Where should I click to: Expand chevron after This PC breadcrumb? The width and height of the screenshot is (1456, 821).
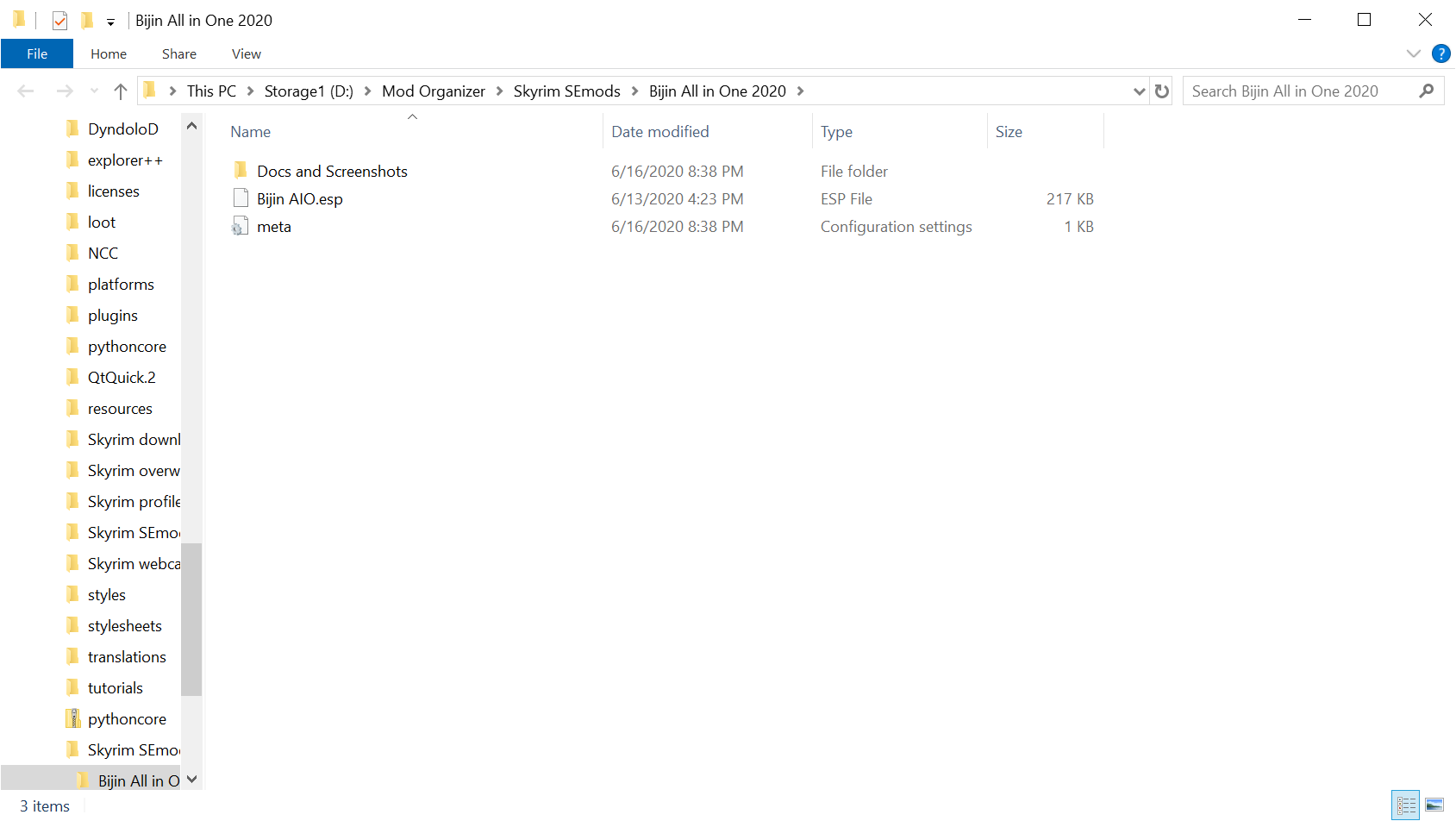pos(250,91)
